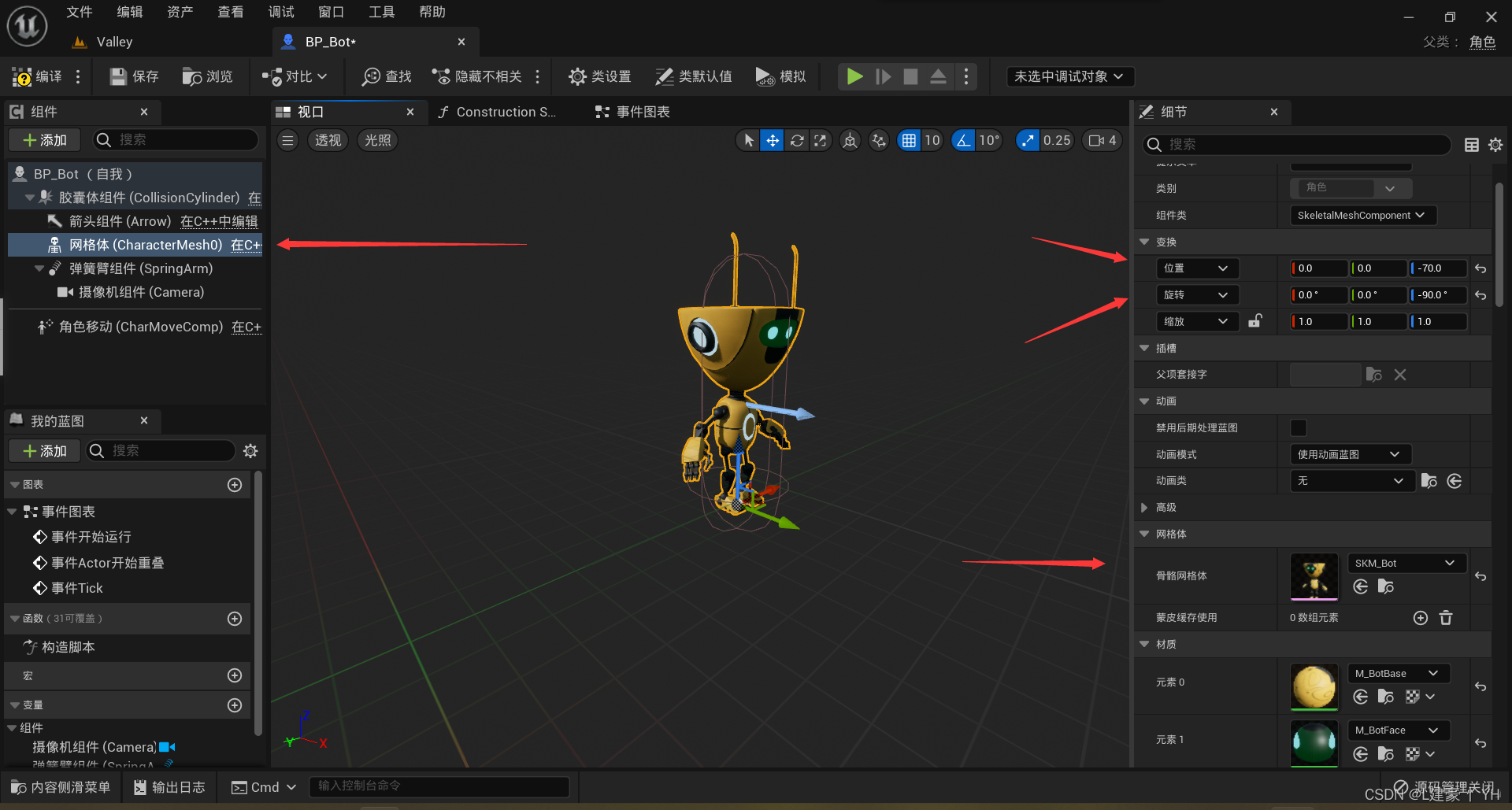Click the frame advance button
1512x810 pixels.
884,76
